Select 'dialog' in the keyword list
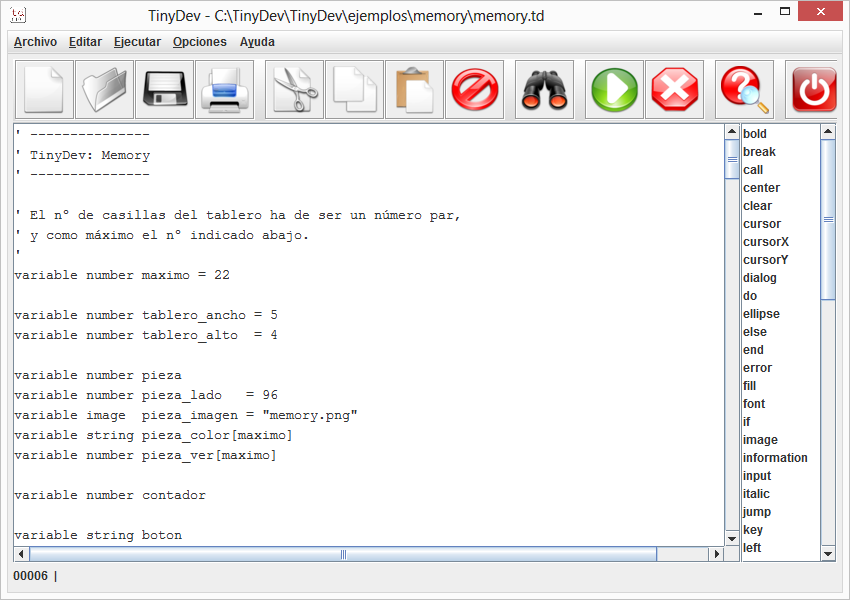The width and height of the screenshot is (850, 600). click(x=759, y=278)
